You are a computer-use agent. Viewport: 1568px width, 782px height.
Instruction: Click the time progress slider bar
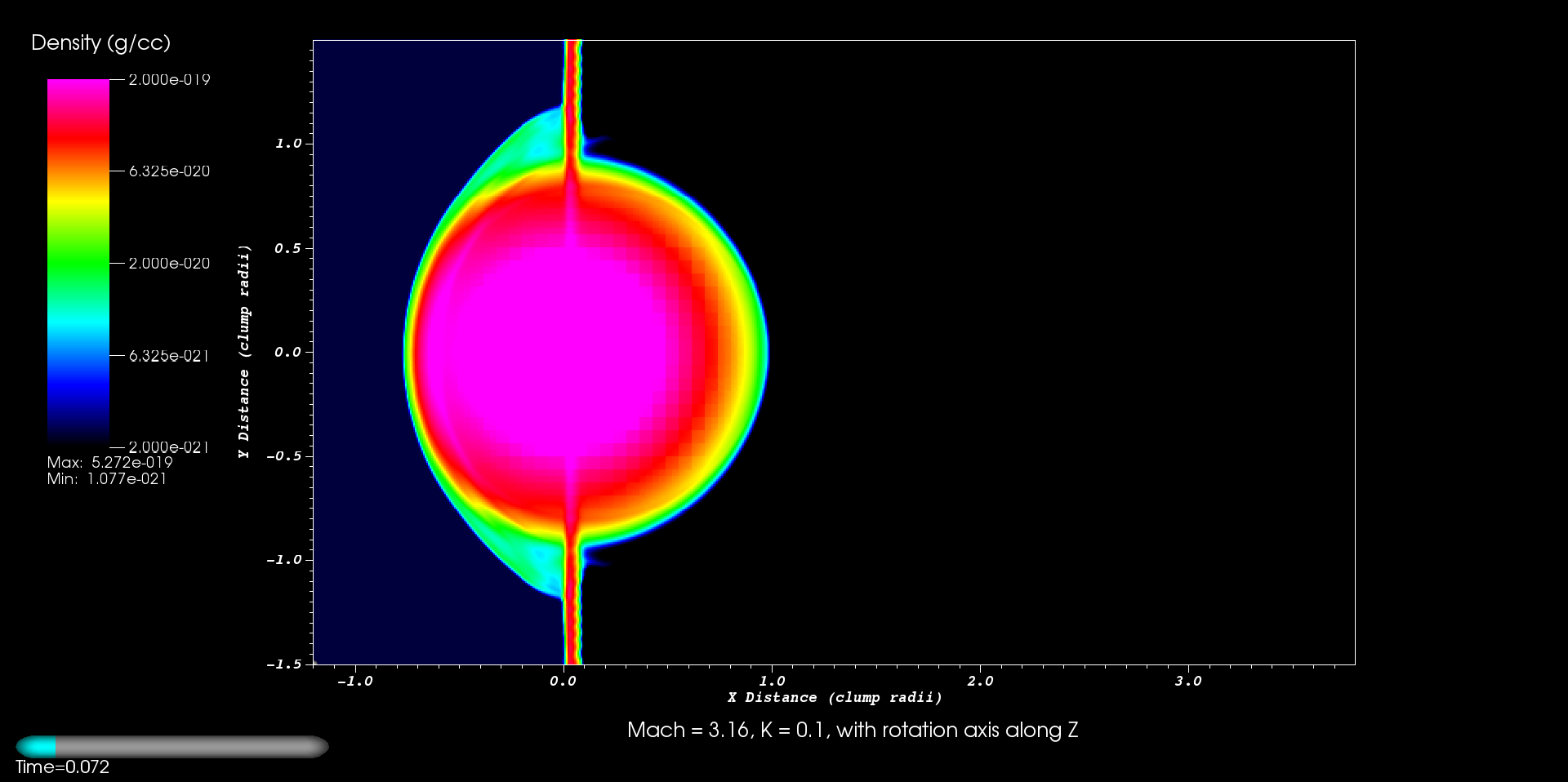[x=172, y=747]
